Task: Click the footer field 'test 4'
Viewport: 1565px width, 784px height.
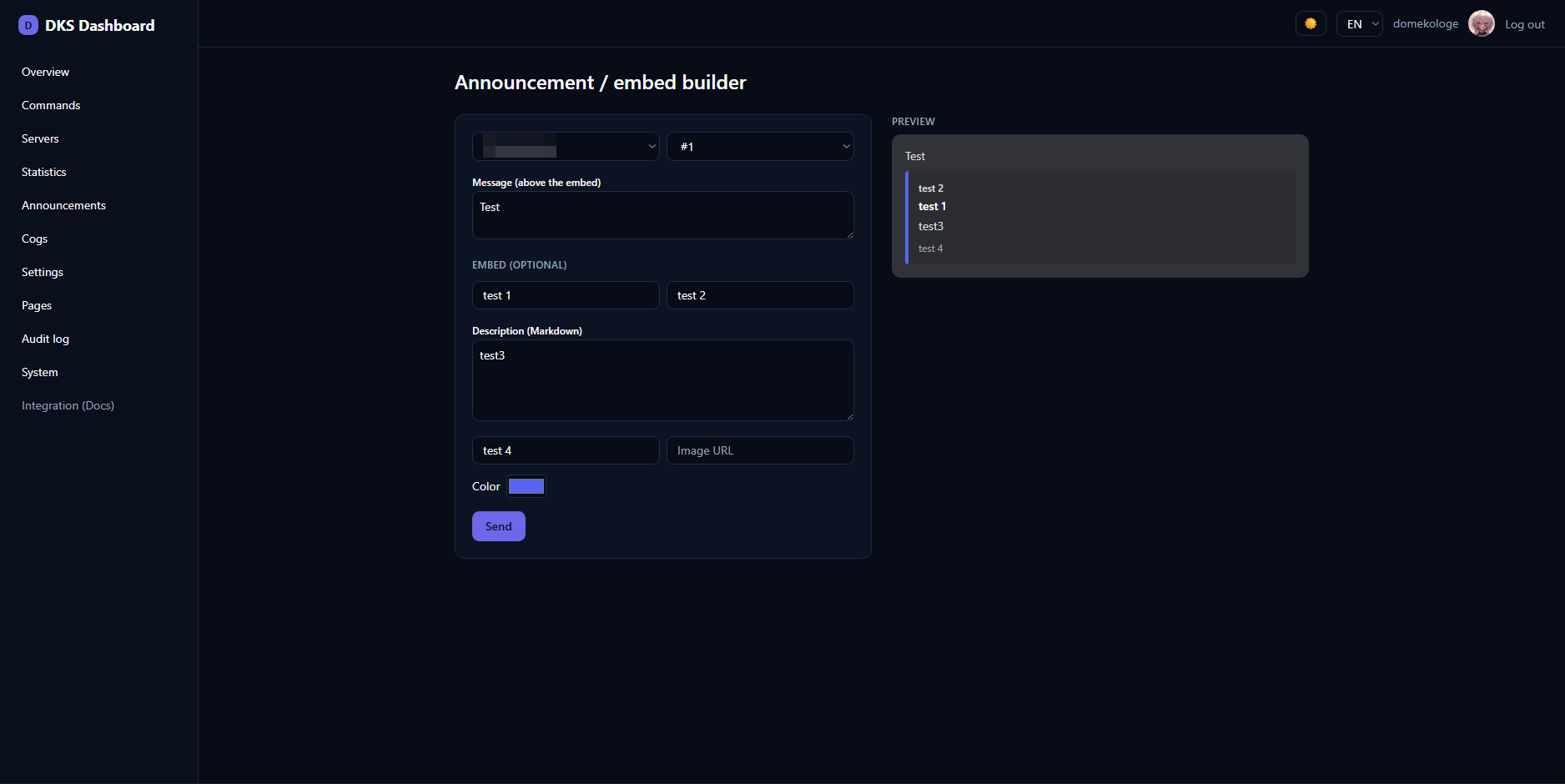Action: click(x=566, y=450)
